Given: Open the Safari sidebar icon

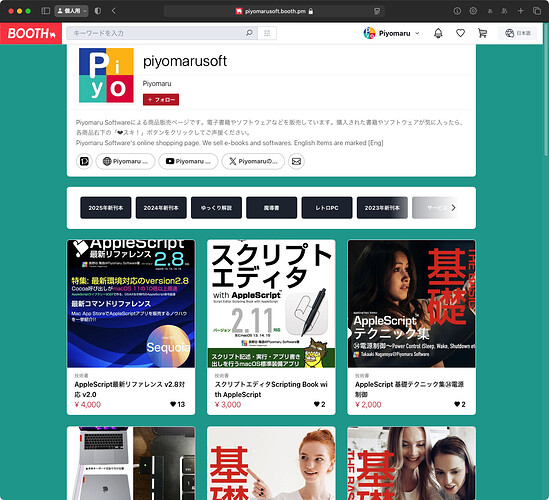Looking at the screenshot, I should (x=46, y=11).
